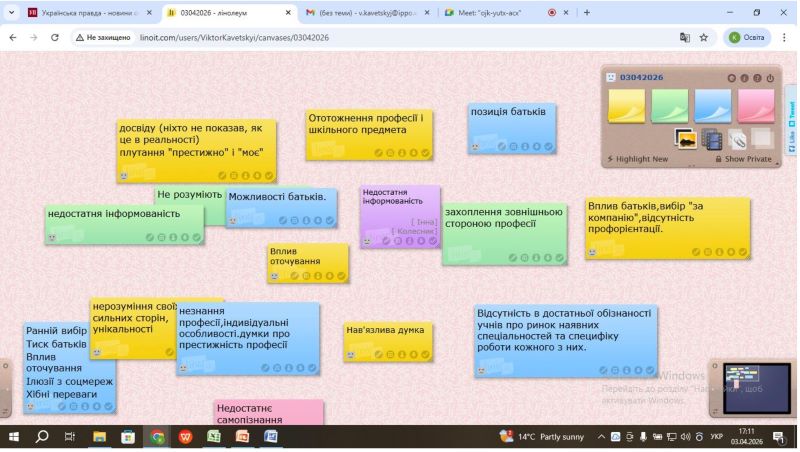This screenshot has height=452, width=800.
Task: Add a photo using the picture icon in the palette
Action: 686,139
